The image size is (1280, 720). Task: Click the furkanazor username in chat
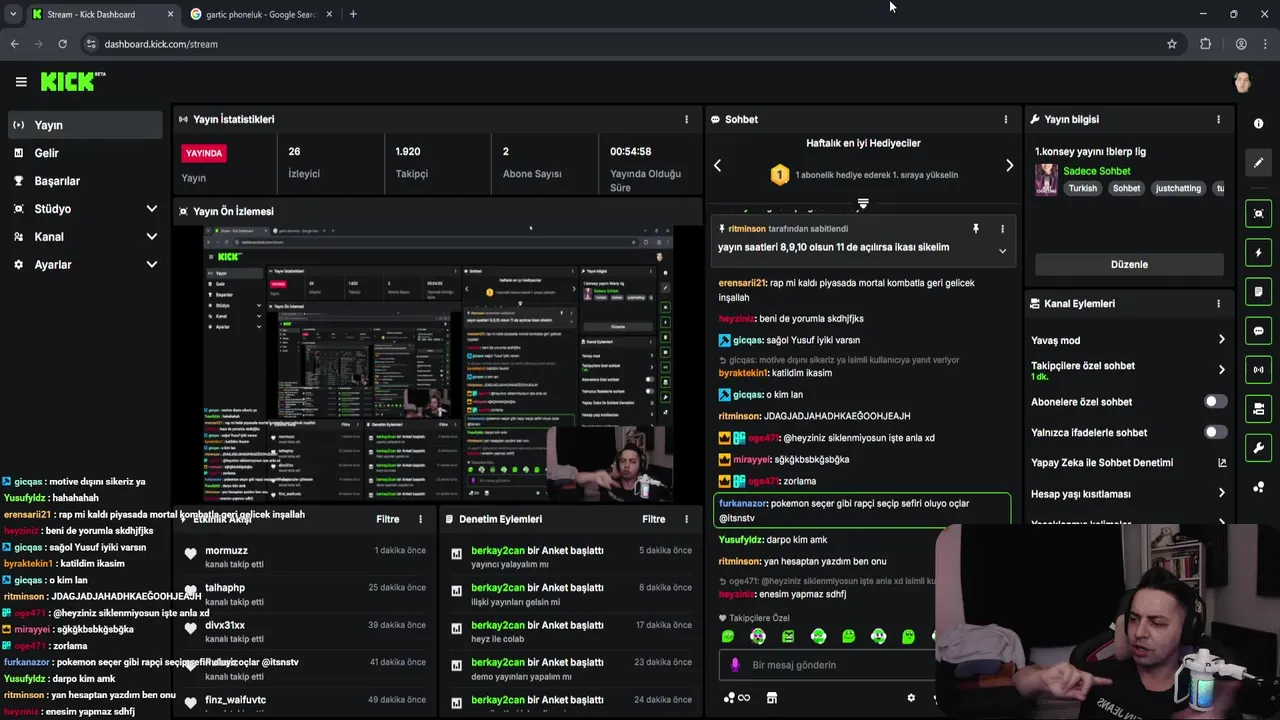(742, 504)
